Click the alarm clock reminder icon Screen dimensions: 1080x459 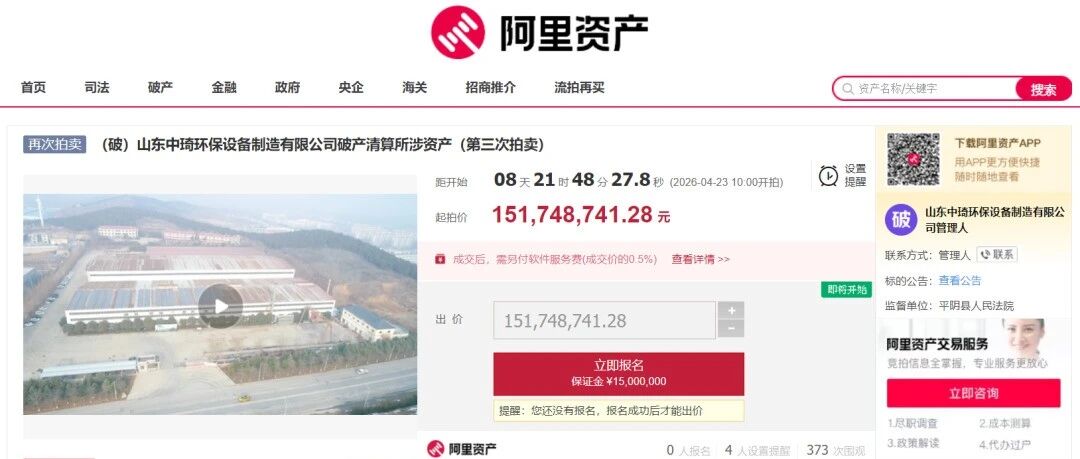[x=828, y=176]
